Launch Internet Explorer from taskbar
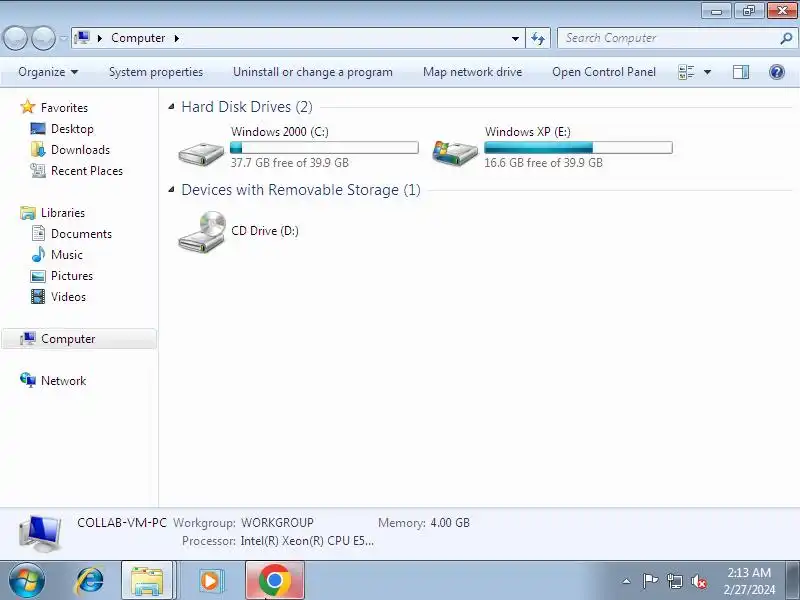800x600 pixels. click(90, 581)
